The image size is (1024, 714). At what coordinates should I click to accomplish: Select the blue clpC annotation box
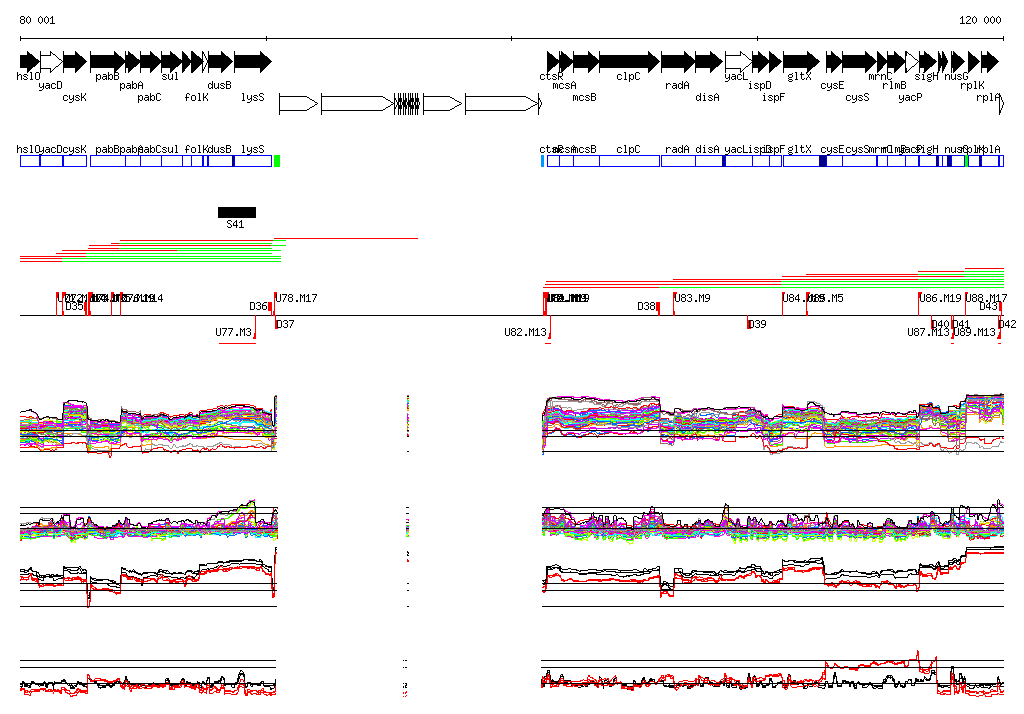630,161
